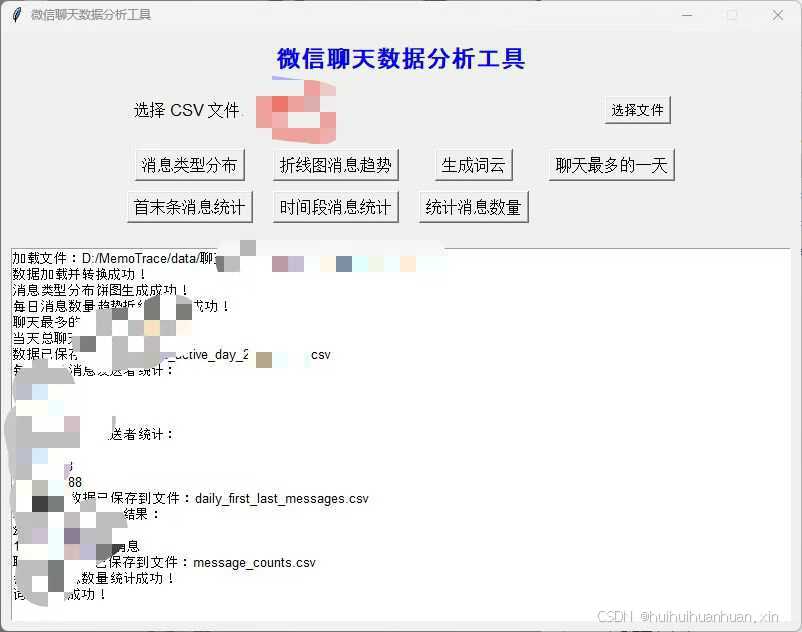Click log line 加载文件：D:/MemoTrace/data

point(115,258)
